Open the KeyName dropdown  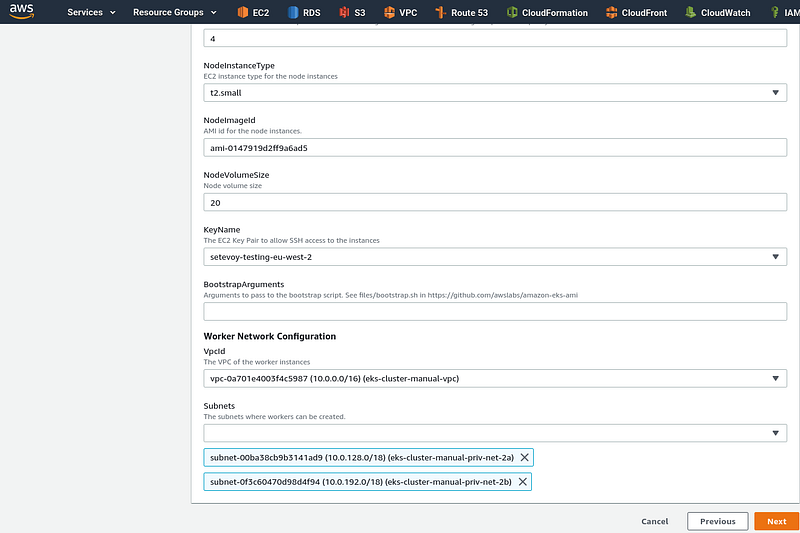(x=495, y=257)
